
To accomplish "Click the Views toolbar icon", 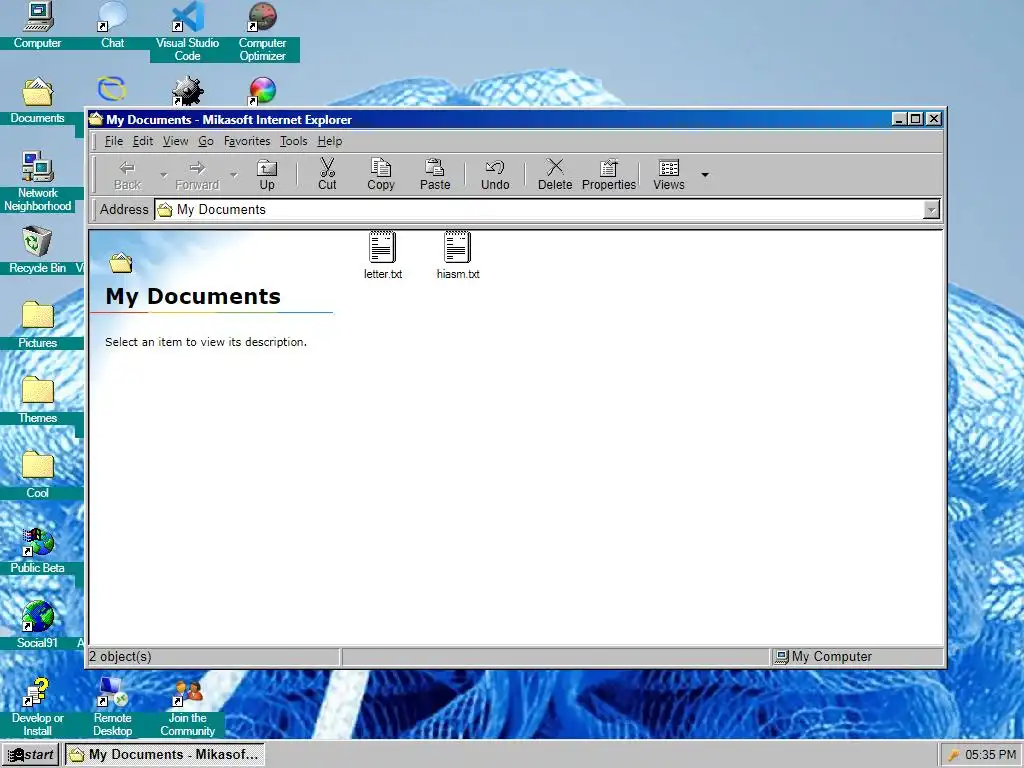I will point(669,168).
